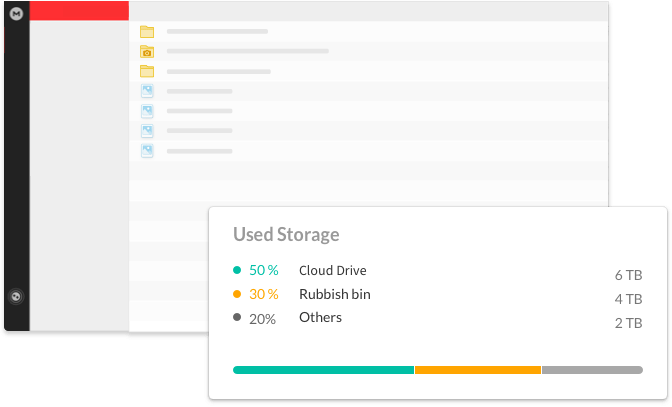Select the Rubbish bin storage label
Viewport: 672px width, 407px height.
334,294
